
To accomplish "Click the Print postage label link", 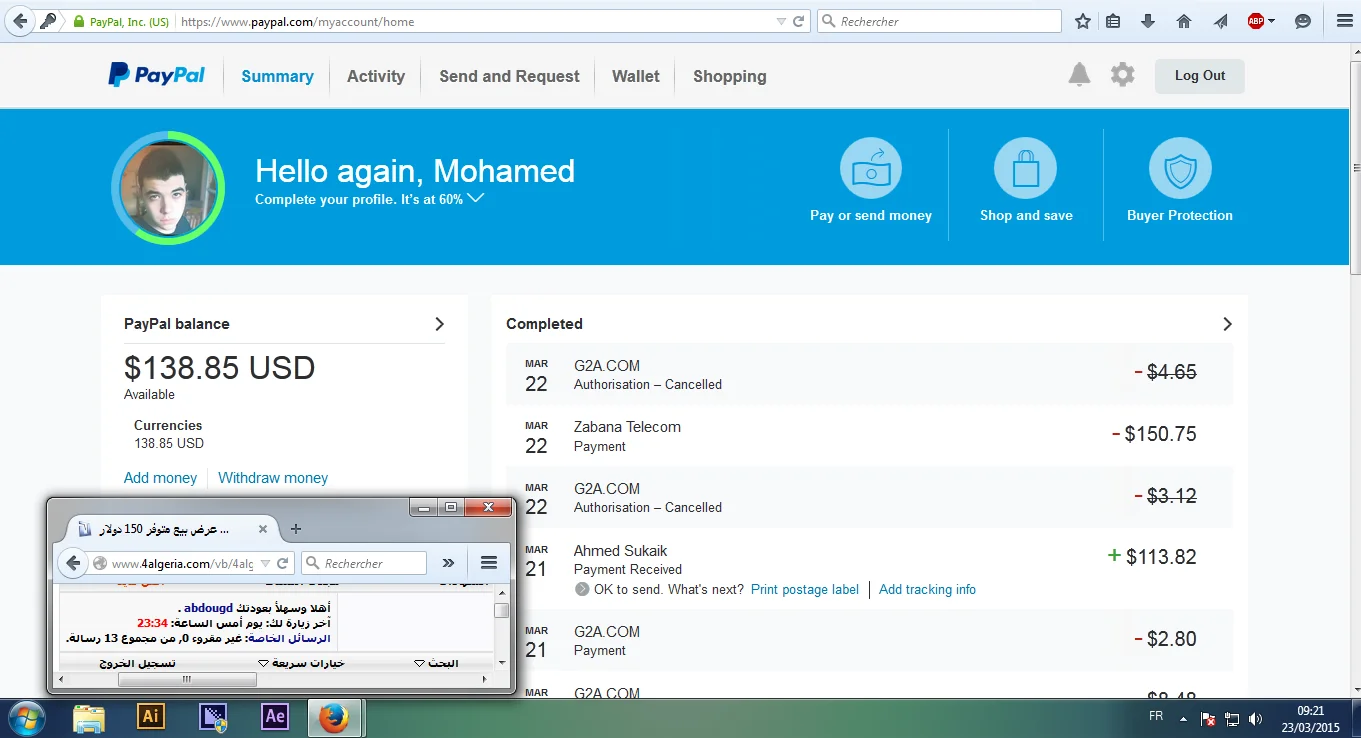I will (x=804, y=589).
